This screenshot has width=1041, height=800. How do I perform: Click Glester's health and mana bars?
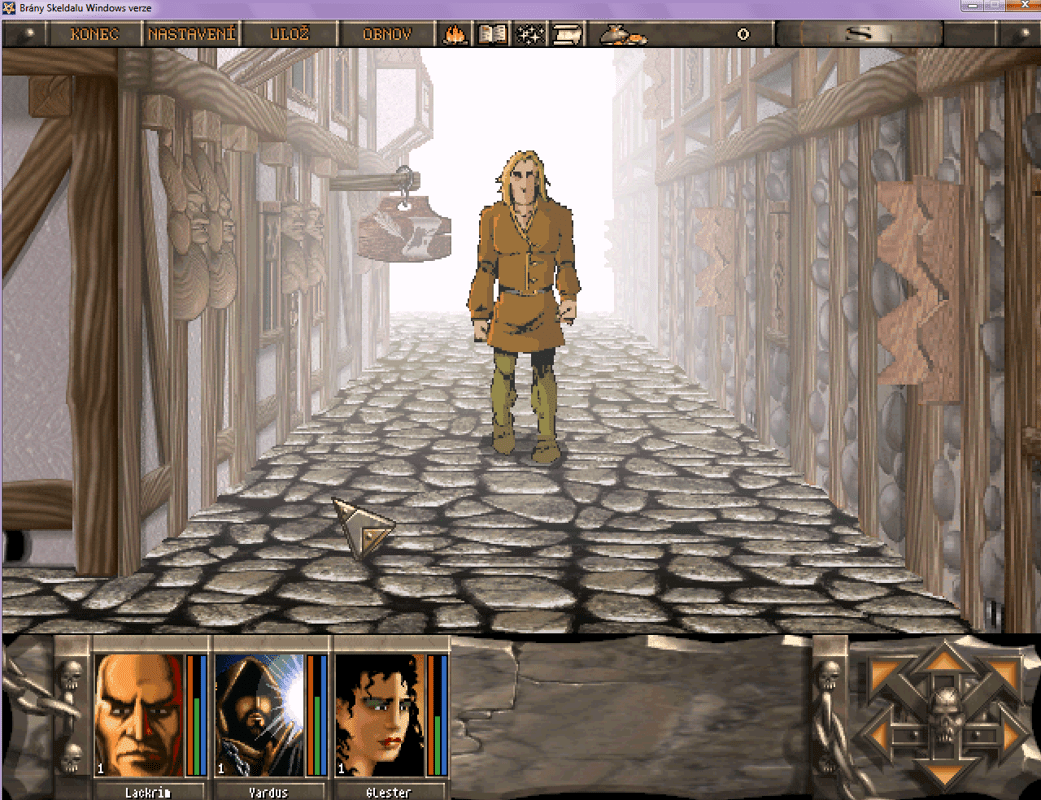[x=437, y=714]
